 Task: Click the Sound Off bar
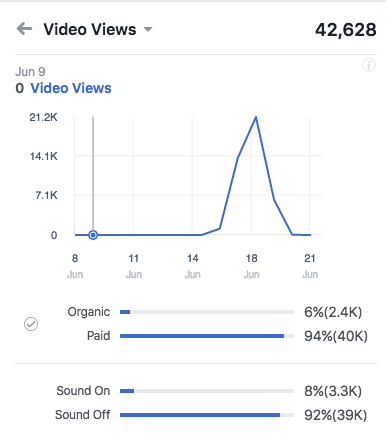tap(207, 415)
